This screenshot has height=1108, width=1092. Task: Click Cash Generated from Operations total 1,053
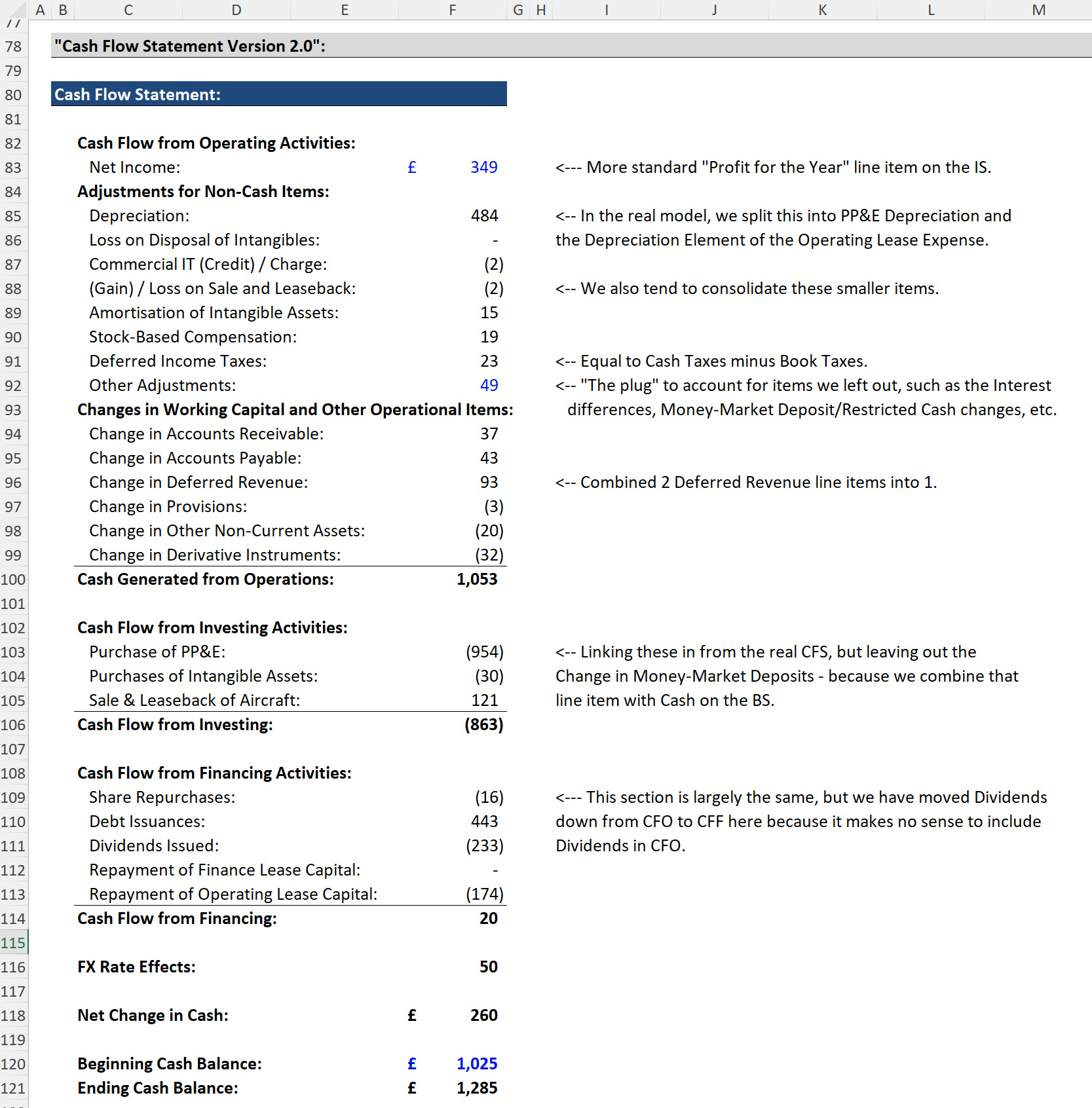coord(477,580)
